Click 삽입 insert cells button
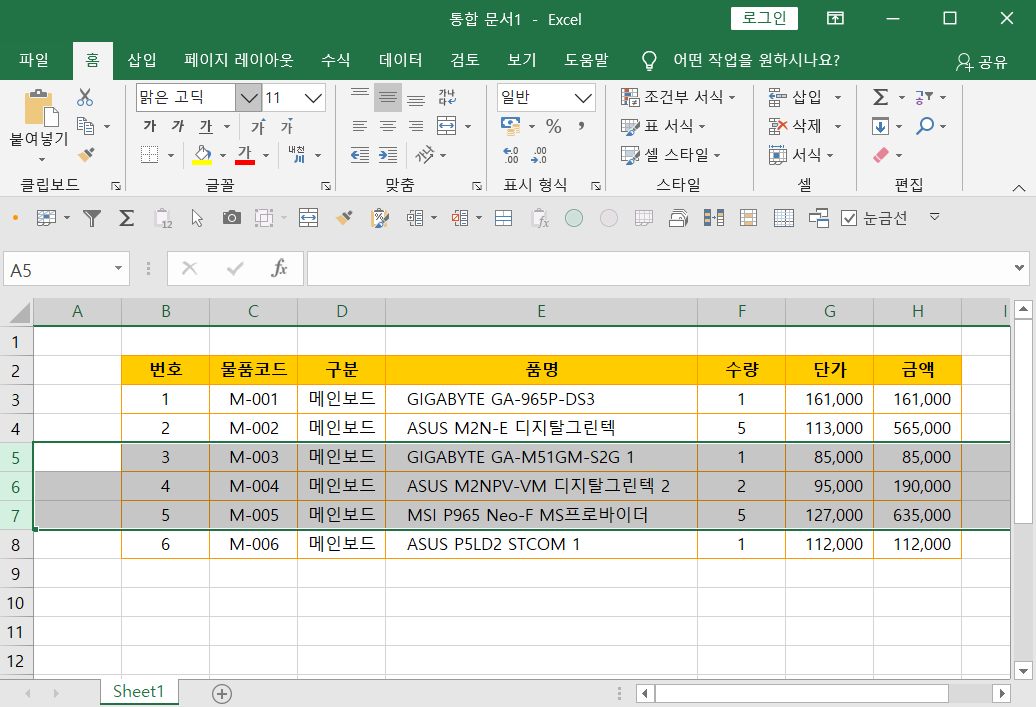Image resolution: width=1036 pixels, height=707 pixels. 796,97
